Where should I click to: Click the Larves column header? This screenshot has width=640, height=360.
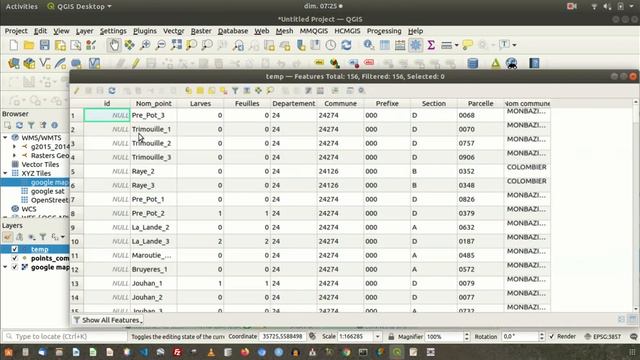(200, 104)
